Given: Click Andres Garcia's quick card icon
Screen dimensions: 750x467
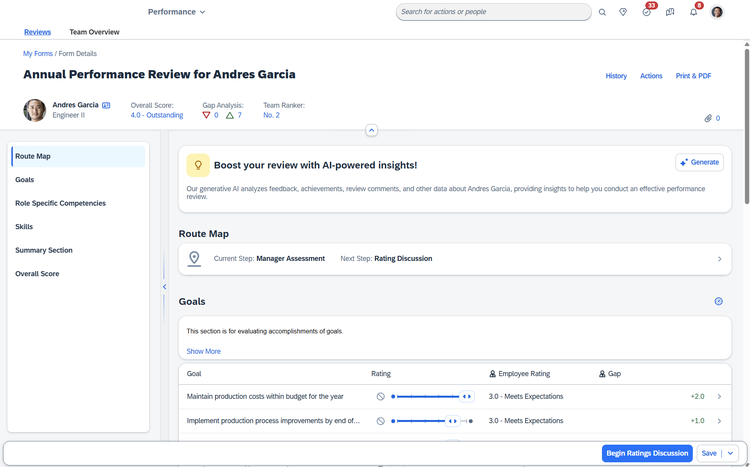Looking at the screenshot, I should pos(106,105).
